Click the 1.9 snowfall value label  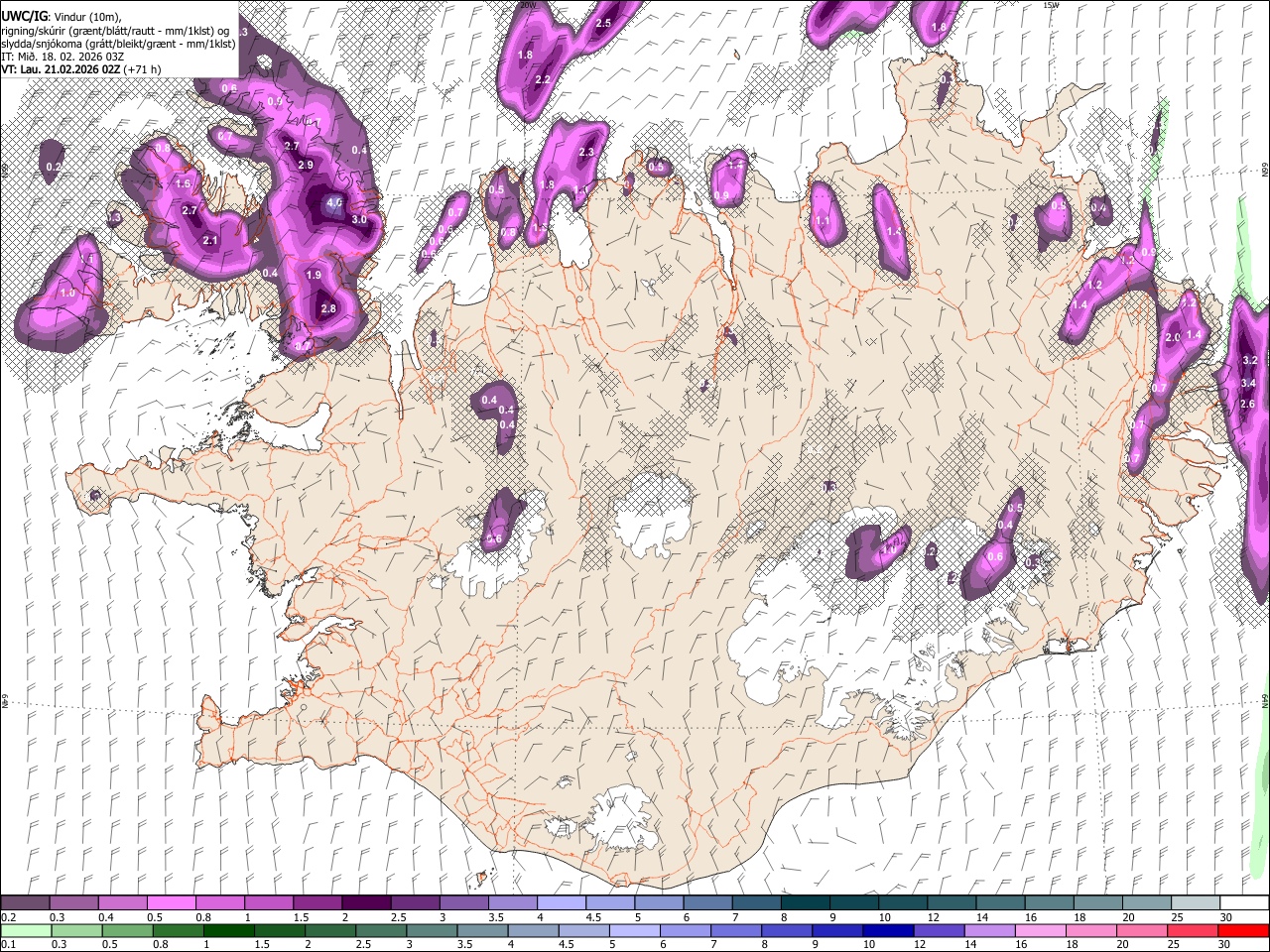[x=314, y=276]
